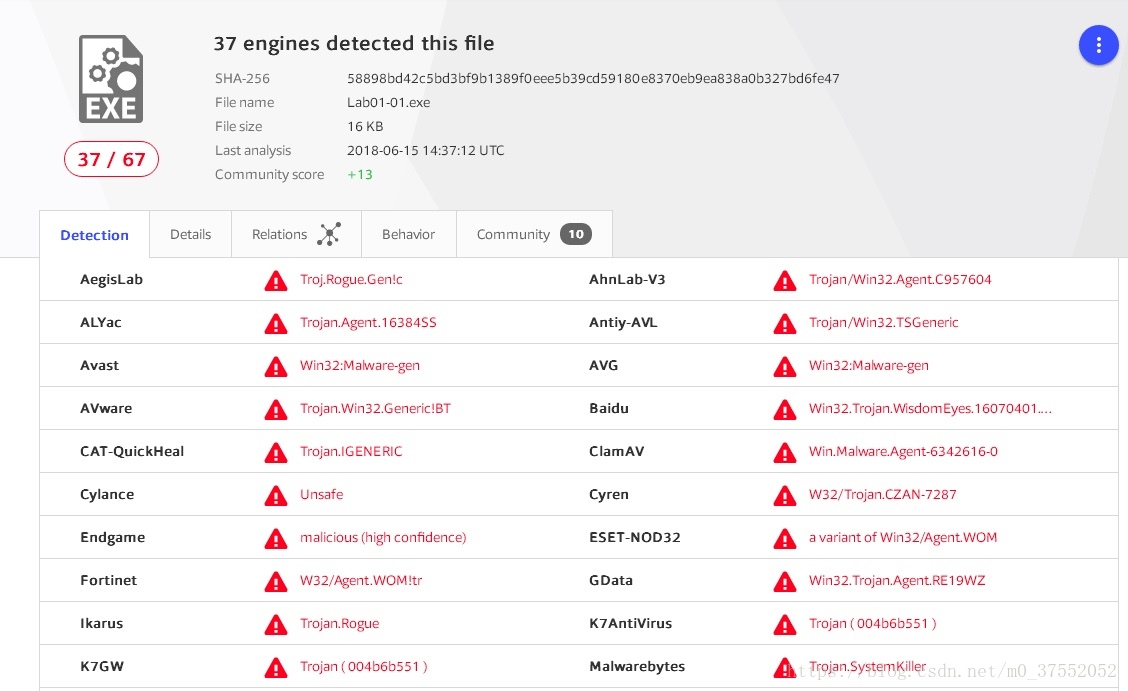Screen dimensions: 1128x691
Task: Click the Community count badge 10
Action: (576, 234)
